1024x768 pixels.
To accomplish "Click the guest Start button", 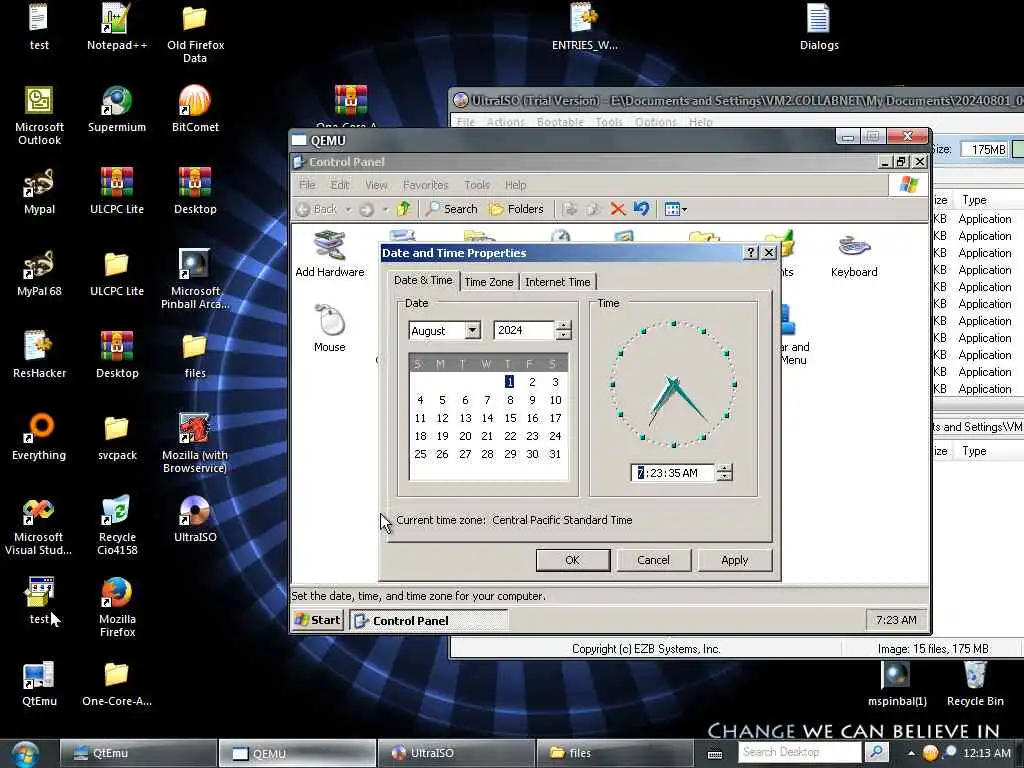I will 318,620.
